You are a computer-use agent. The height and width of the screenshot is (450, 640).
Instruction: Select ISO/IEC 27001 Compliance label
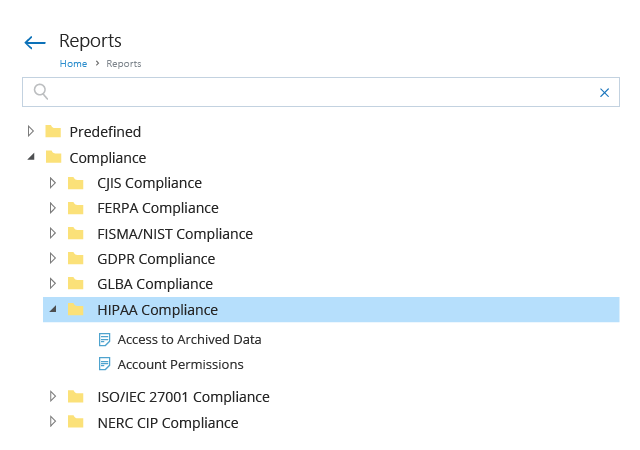click(183, 397)
